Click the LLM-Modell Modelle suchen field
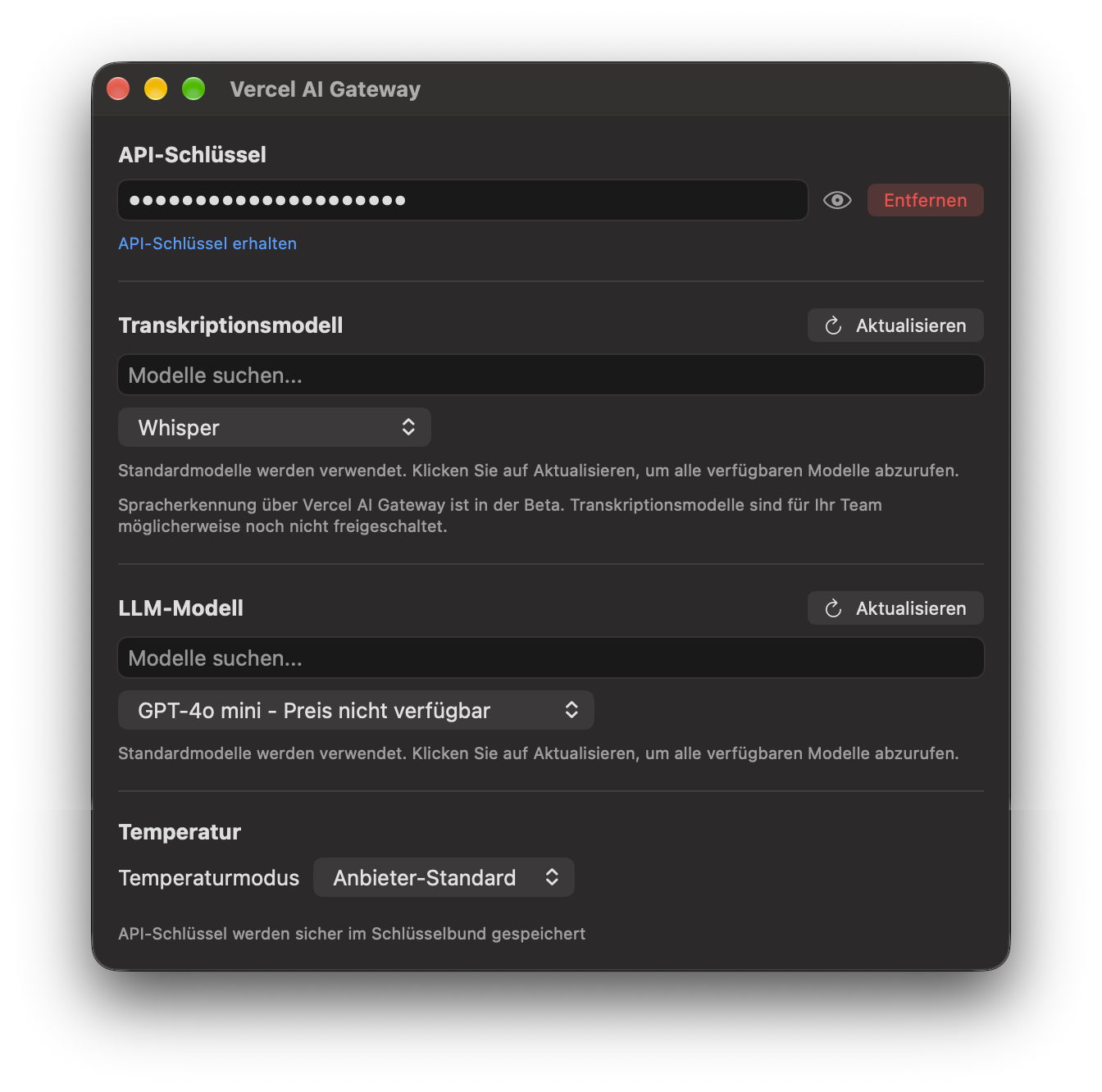This screenshot has height=1092, width=1102. click(551, 657)
